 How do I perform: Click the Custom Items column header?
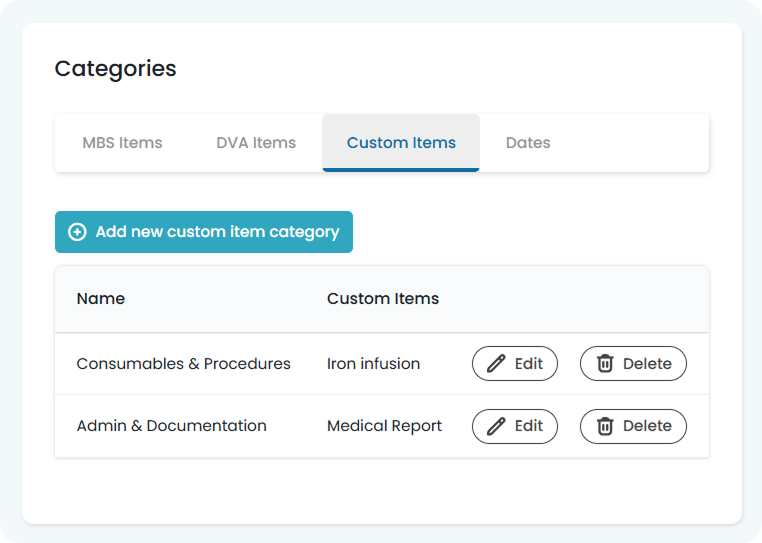[x=383, y=298]
